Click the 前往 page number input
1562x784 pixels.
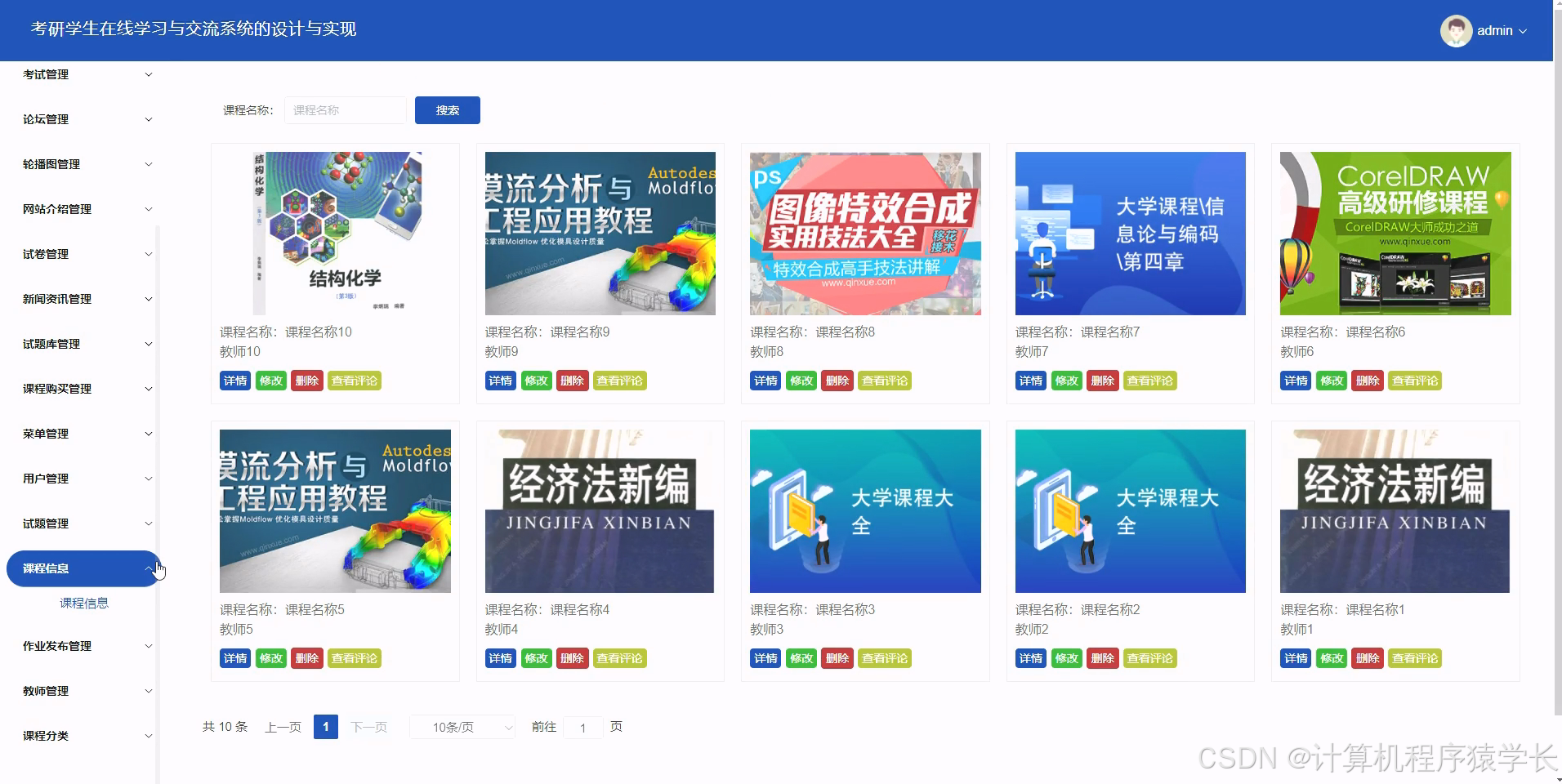click(x=582, y=727)
